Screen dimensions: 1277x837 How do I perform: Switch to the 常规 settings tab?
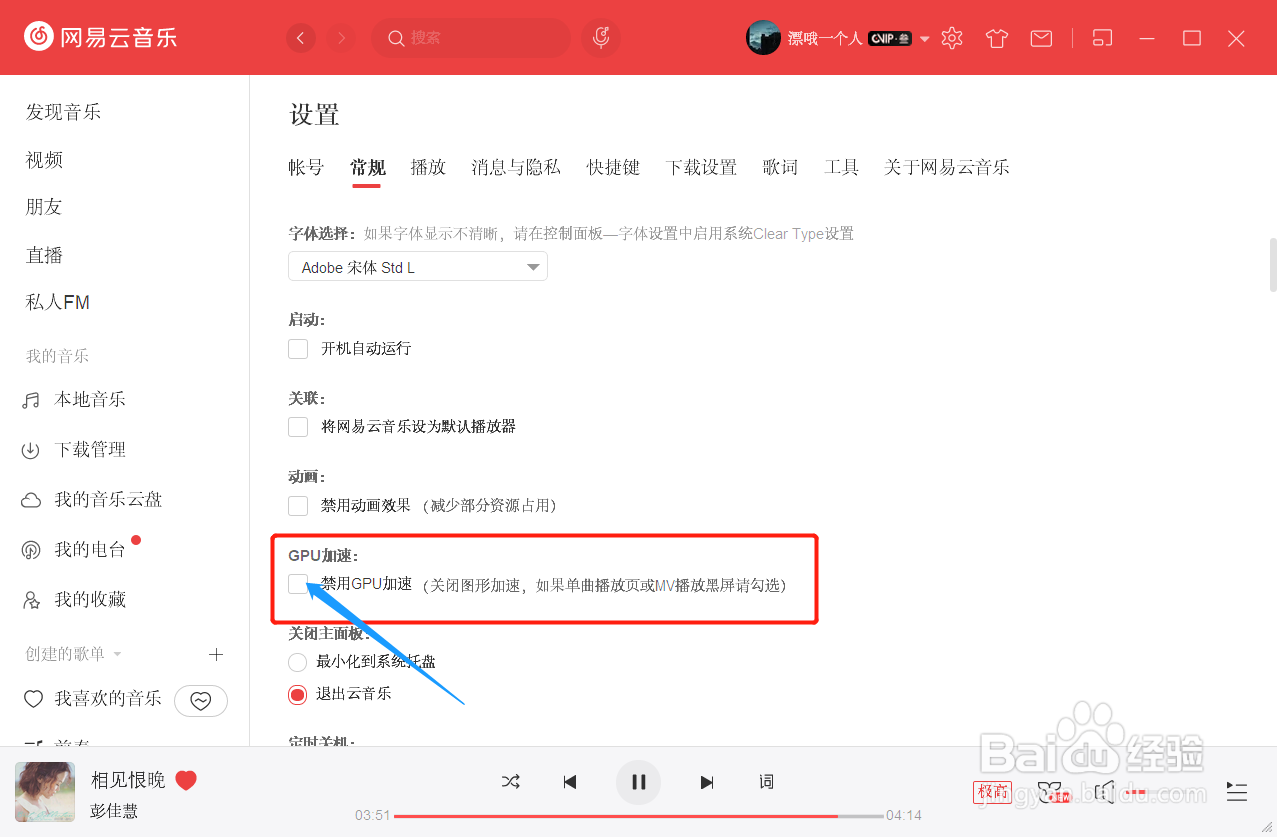(x=367, y=167)
